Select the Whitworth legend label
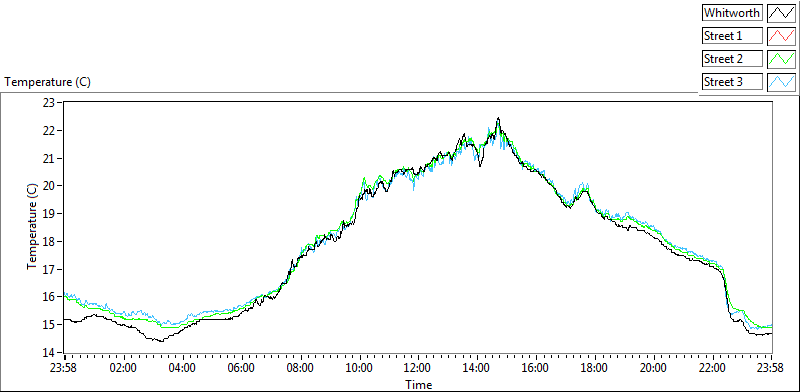This screenshot has height=392, width=800. [732, 13]
